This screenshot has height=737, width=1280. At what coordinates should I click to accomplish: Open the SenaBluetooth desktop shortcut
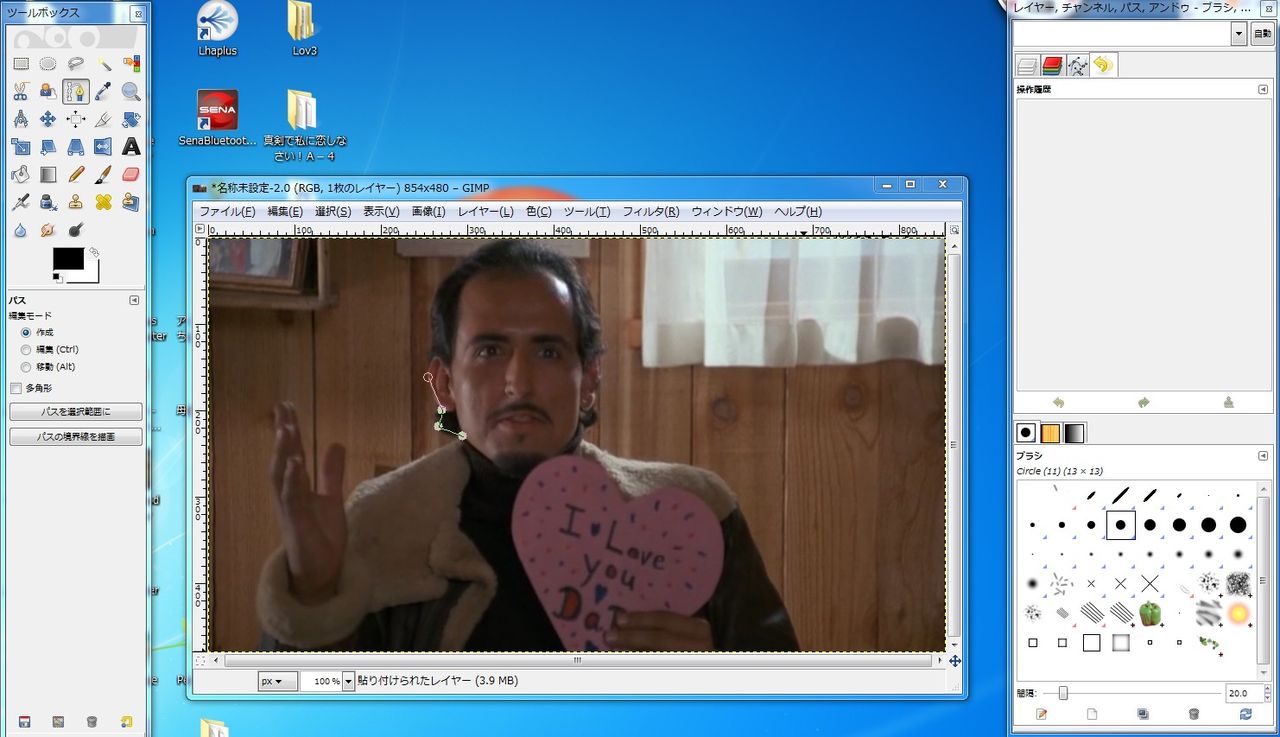pos(218,119)
